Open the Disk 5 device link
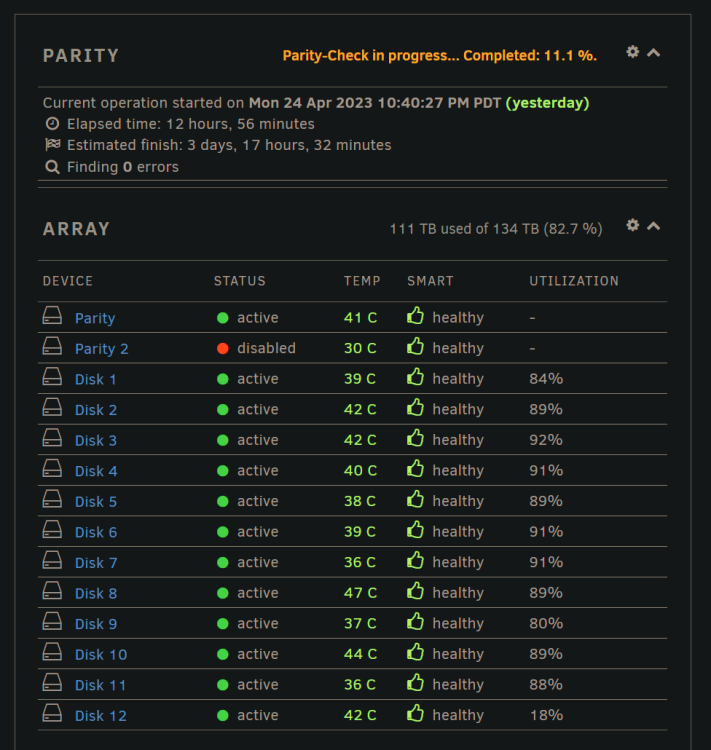This screenshot has width=711, height=750. click(96, 501)
